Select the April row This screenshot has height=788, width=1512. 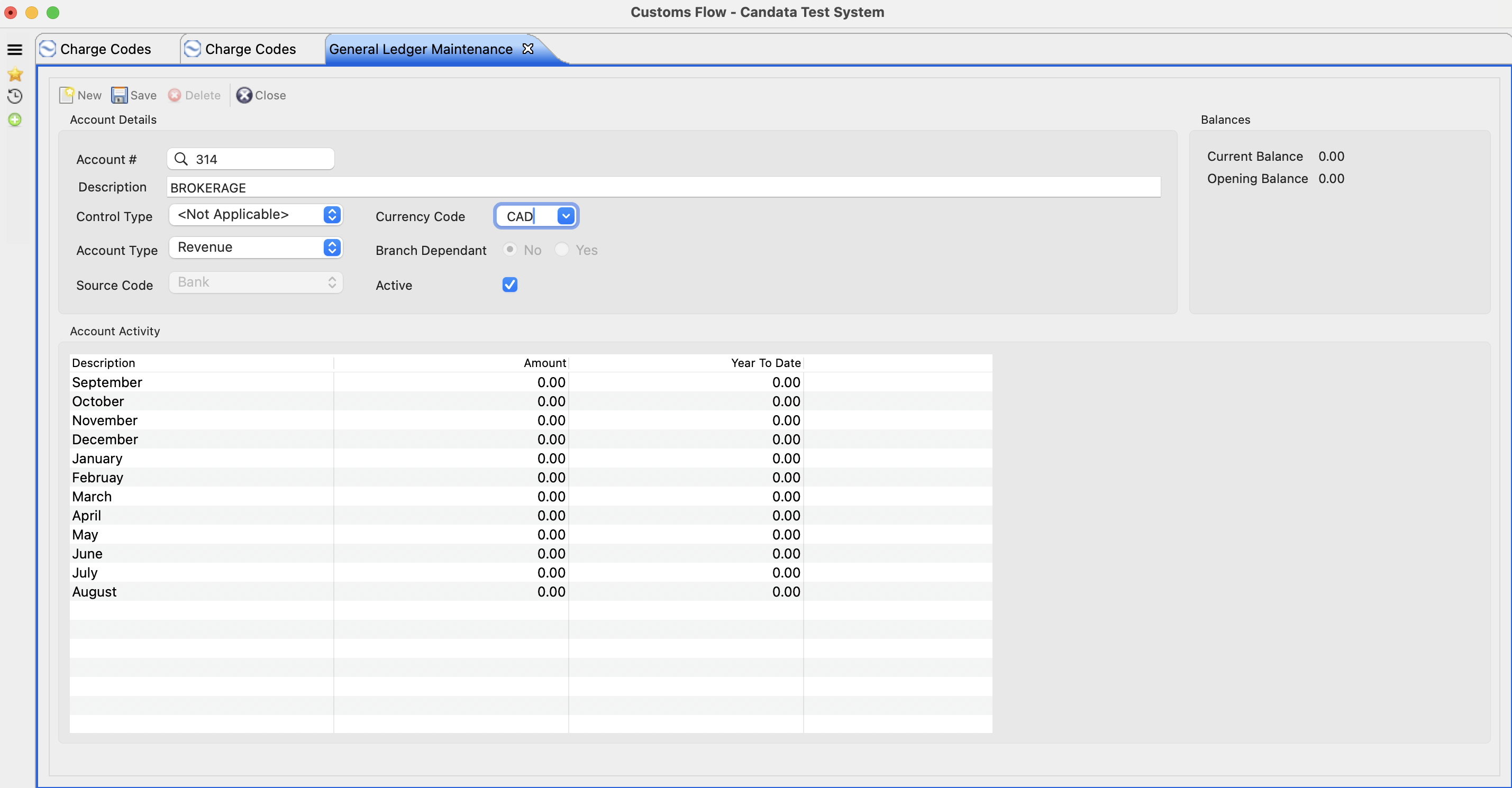531,516
